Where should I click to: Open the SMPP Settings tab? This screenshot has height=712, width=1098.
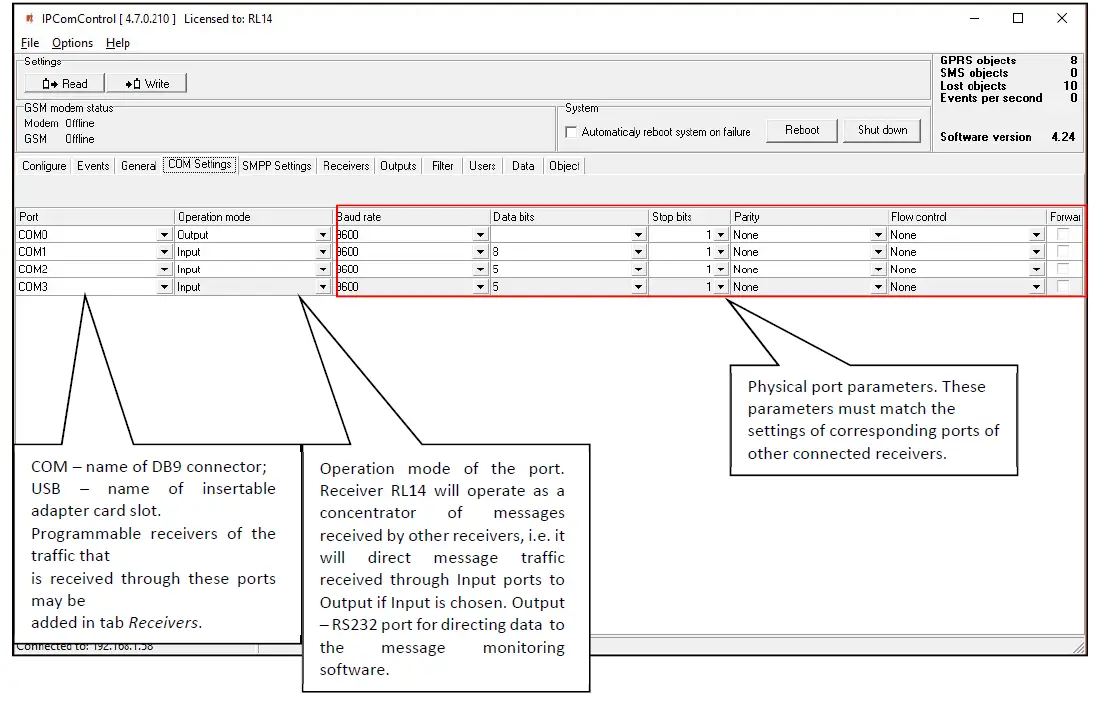(x=277, y=166)
